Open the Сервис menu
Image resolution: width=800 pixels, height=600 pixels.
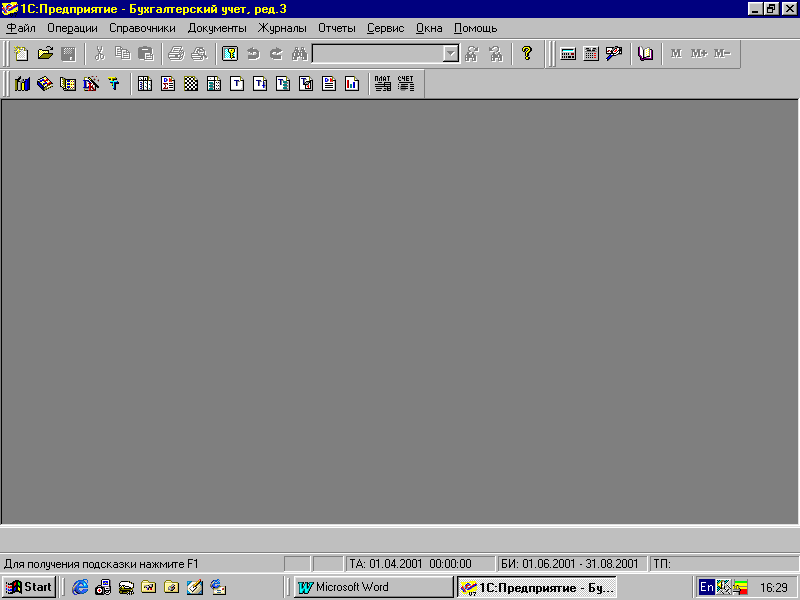tap(386, 29)
